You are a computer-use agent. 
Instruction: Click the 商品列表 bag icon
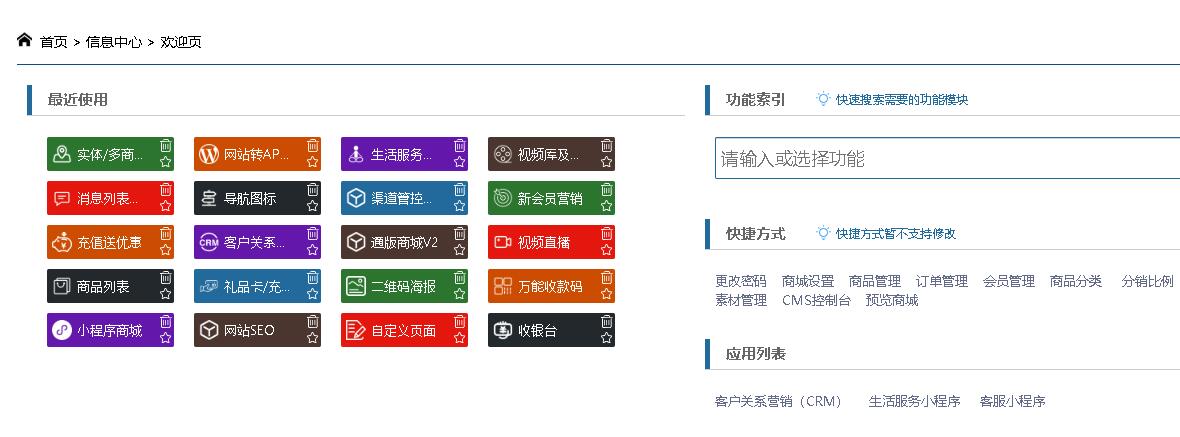62,286
